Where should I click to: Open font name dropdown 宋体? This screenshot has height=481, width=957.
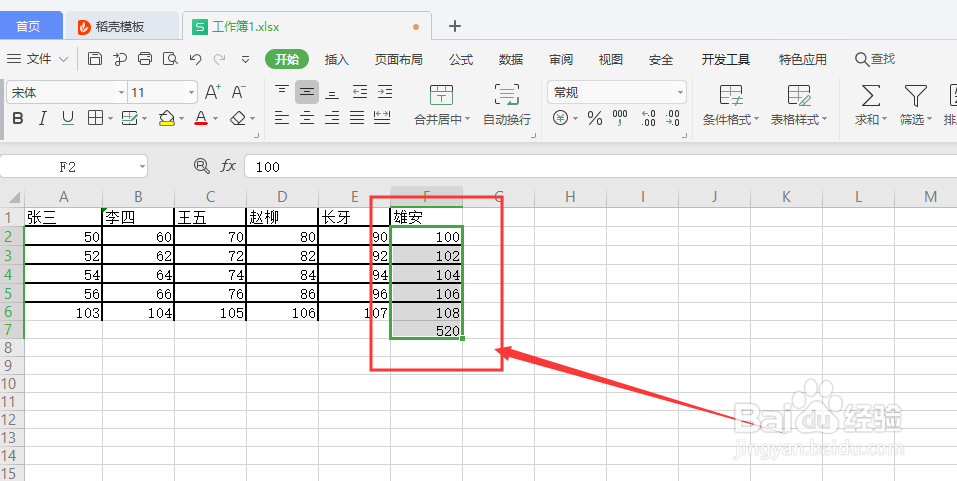coord(121,93)
